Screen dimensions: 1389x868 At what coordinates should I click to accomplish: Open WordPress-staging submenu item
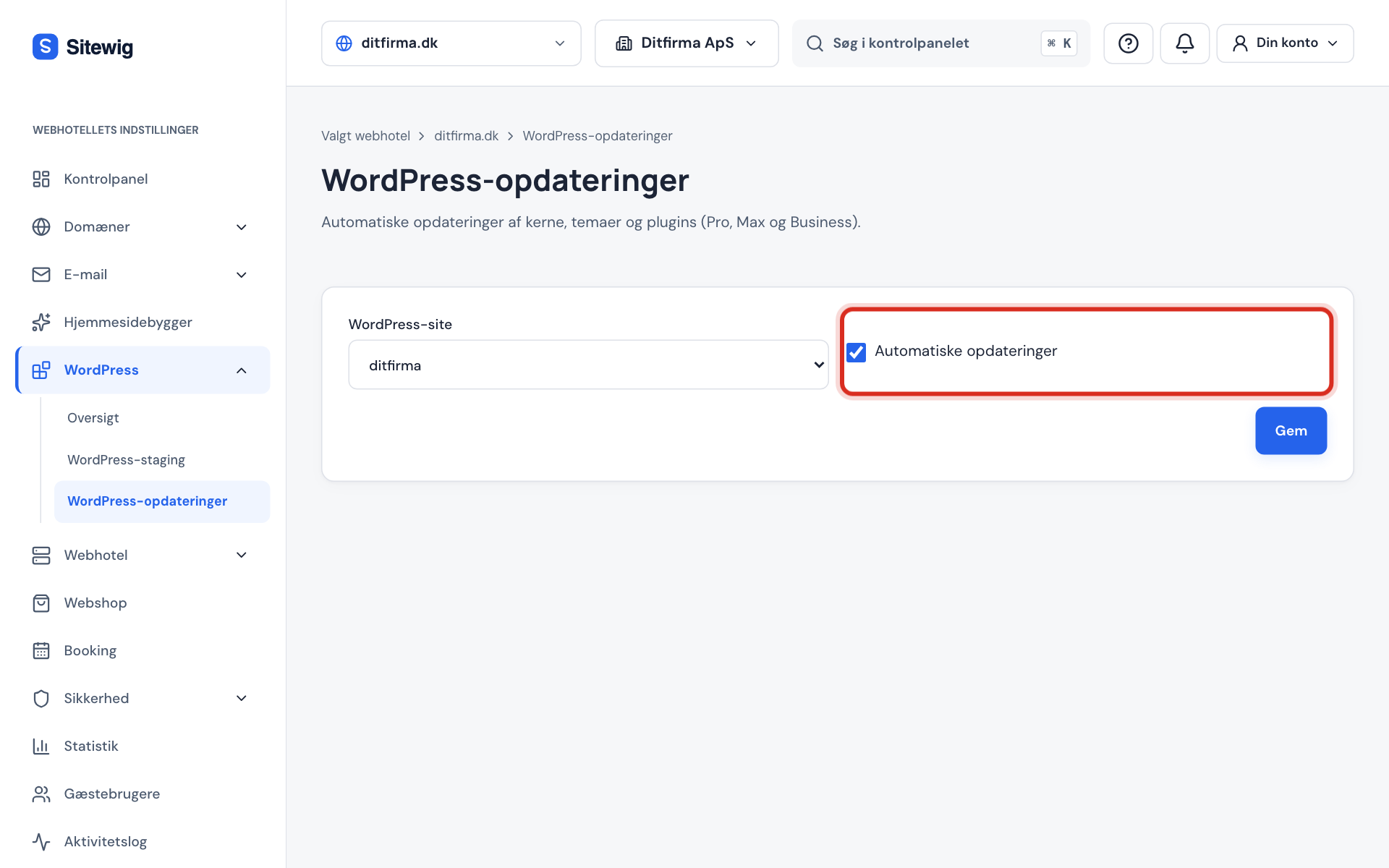click(162, 460)
